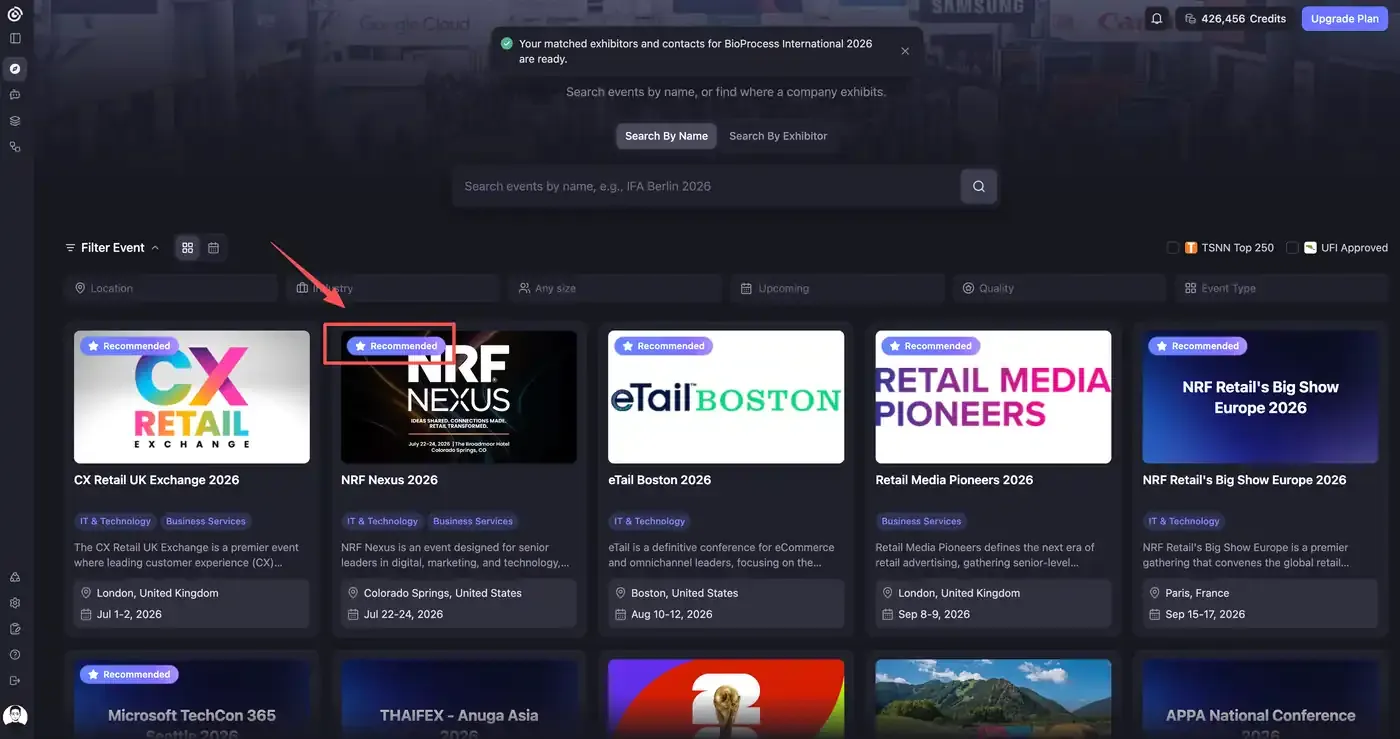Click IT & Technology tag on CX Retail card

click(x=116, y=521)
